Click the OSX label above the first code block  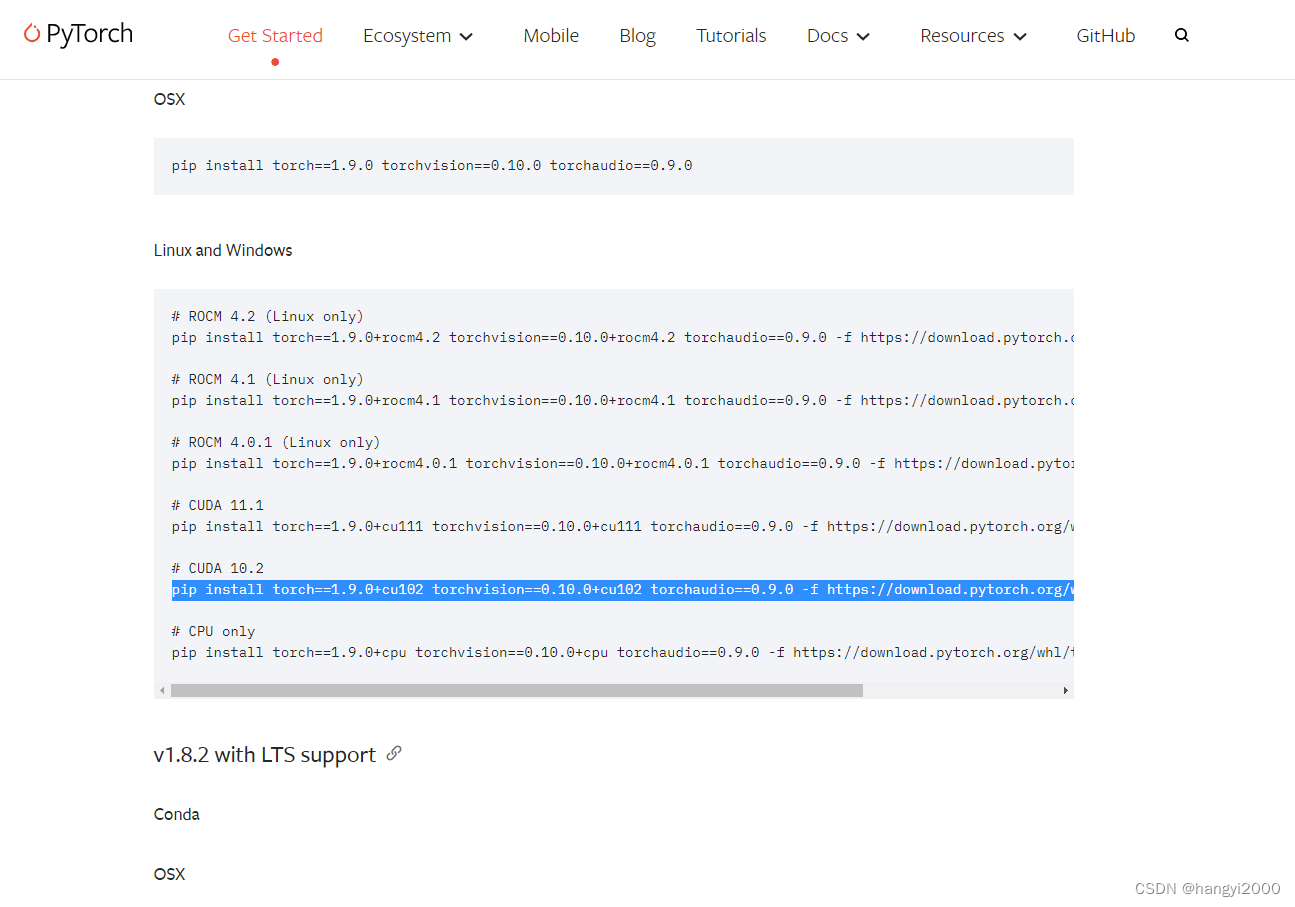tap(169, 99)
